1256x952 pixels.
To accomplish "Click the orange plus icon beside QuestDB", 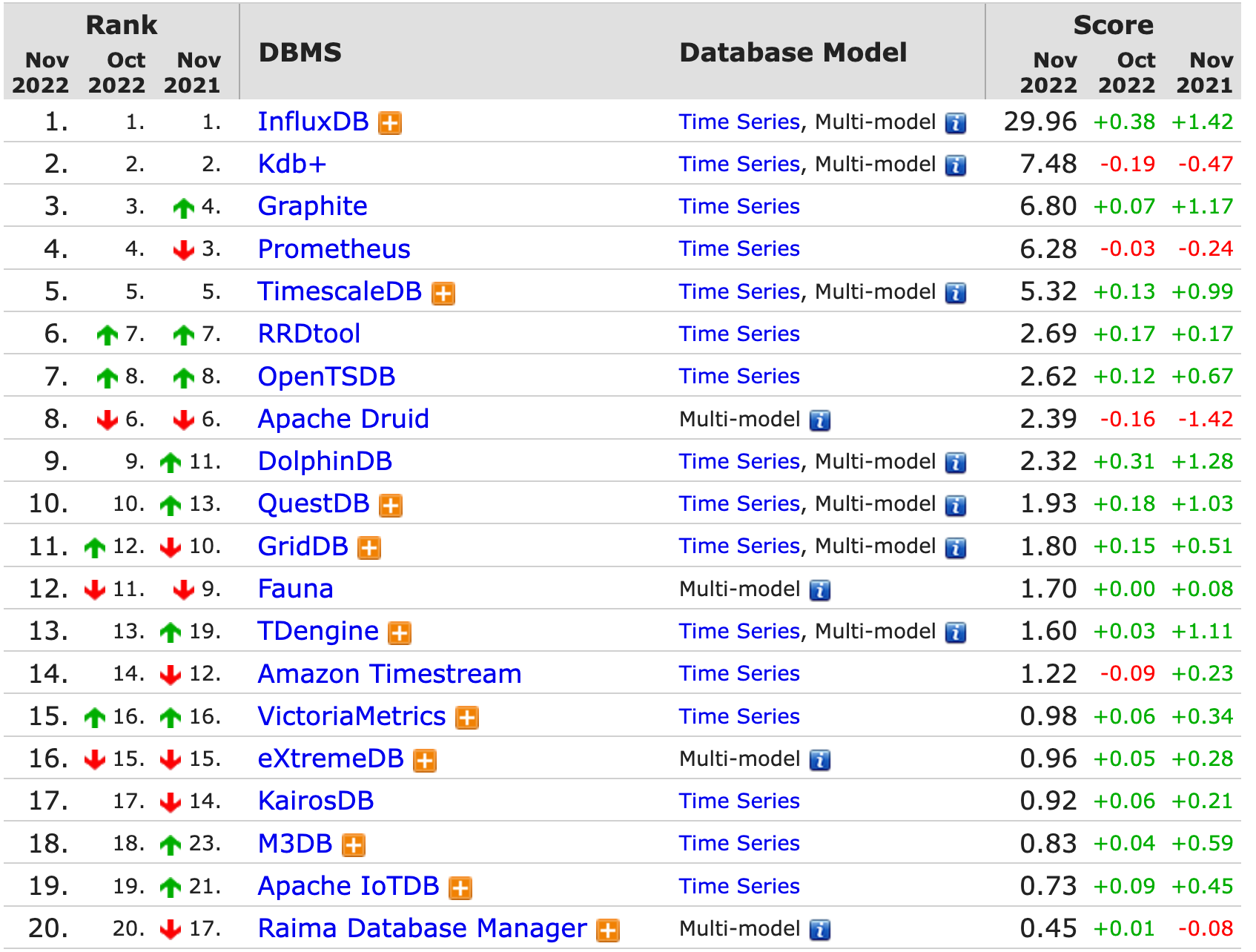I will [x=391, y=506].
